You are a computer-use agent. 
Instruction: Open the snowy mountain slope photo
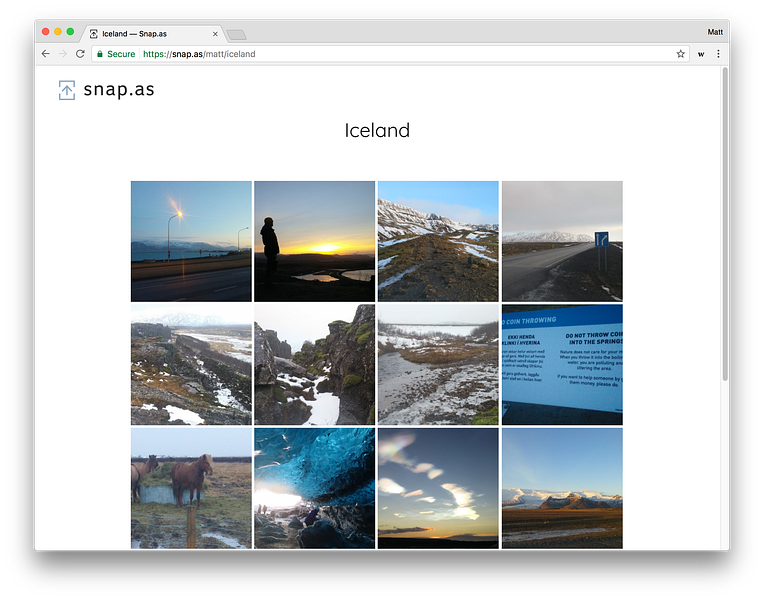438,241
